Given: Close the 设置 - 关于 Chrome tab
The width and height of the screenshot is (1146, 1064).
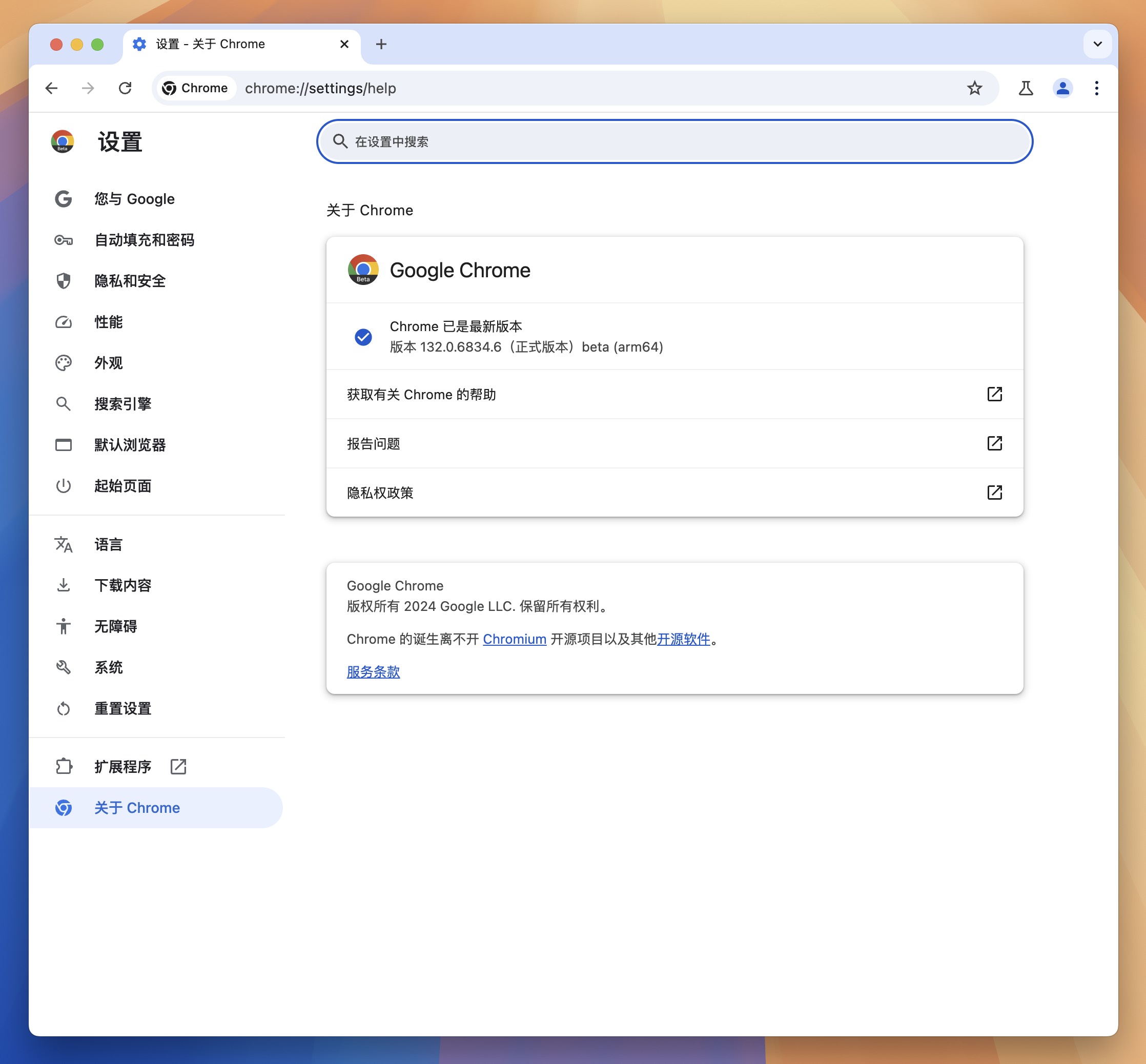Looking at the screenshot, I should [344, 44].
